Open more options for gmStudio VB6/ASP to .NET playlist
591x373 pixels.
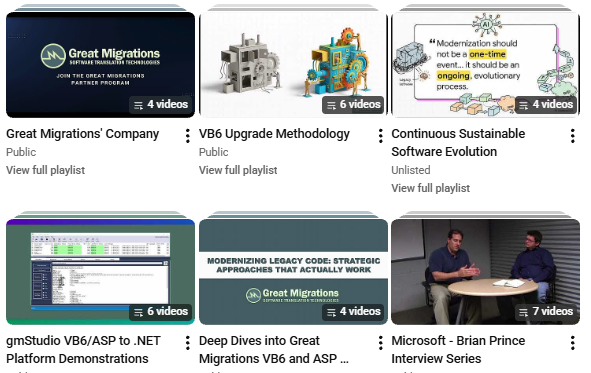(x=188, y=342)
